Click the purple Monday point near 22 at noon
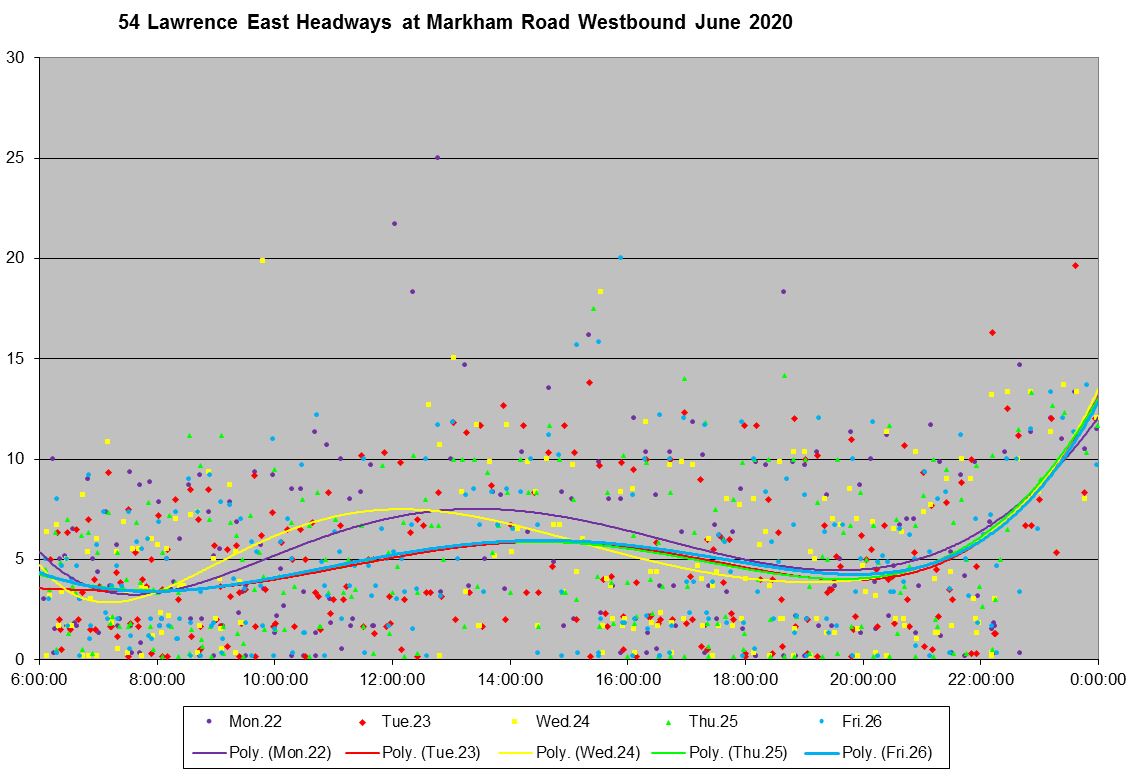 click(x=394, y=223)
